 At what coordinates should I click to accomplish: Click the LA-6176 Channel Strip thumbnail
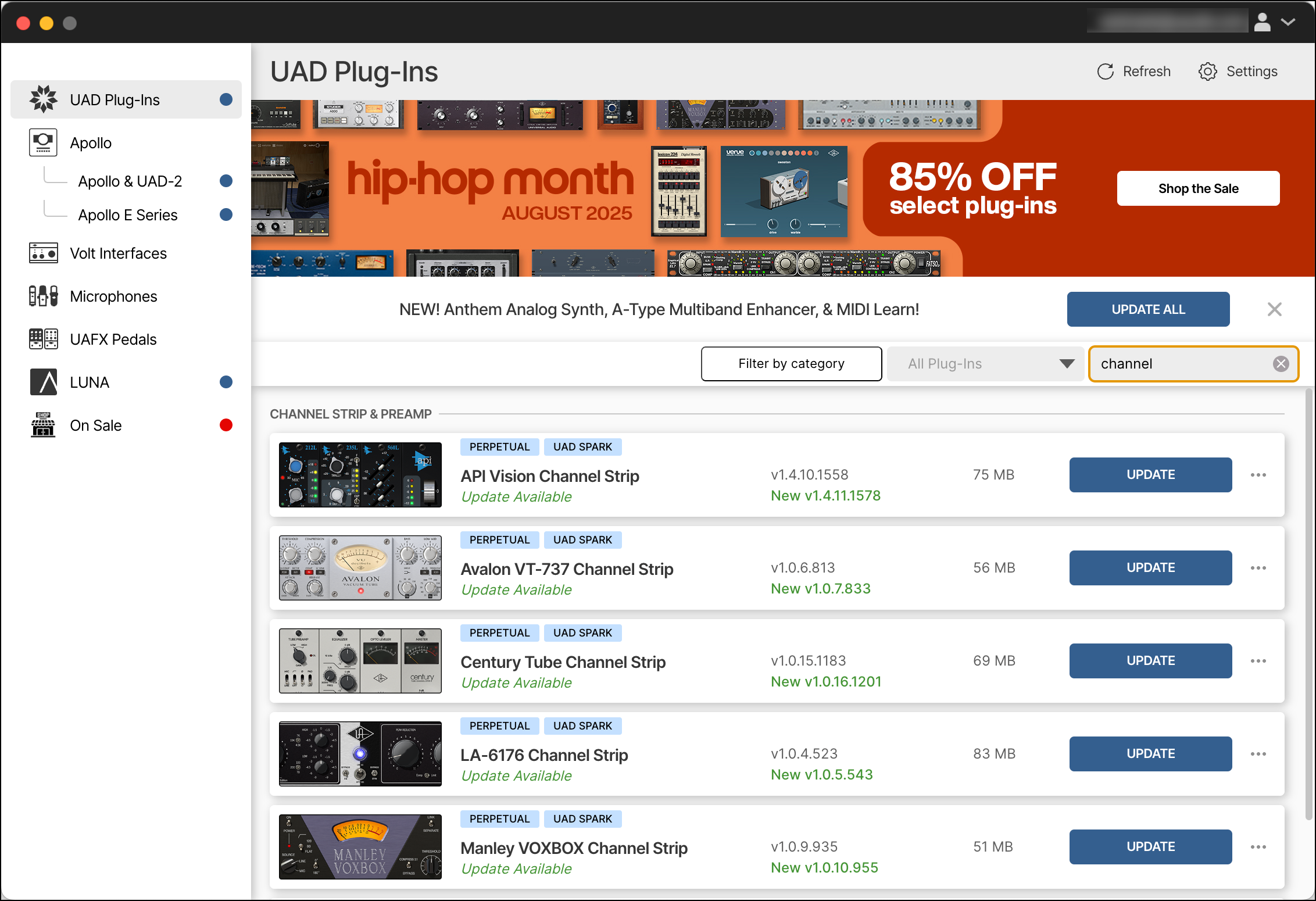[360, 754]
